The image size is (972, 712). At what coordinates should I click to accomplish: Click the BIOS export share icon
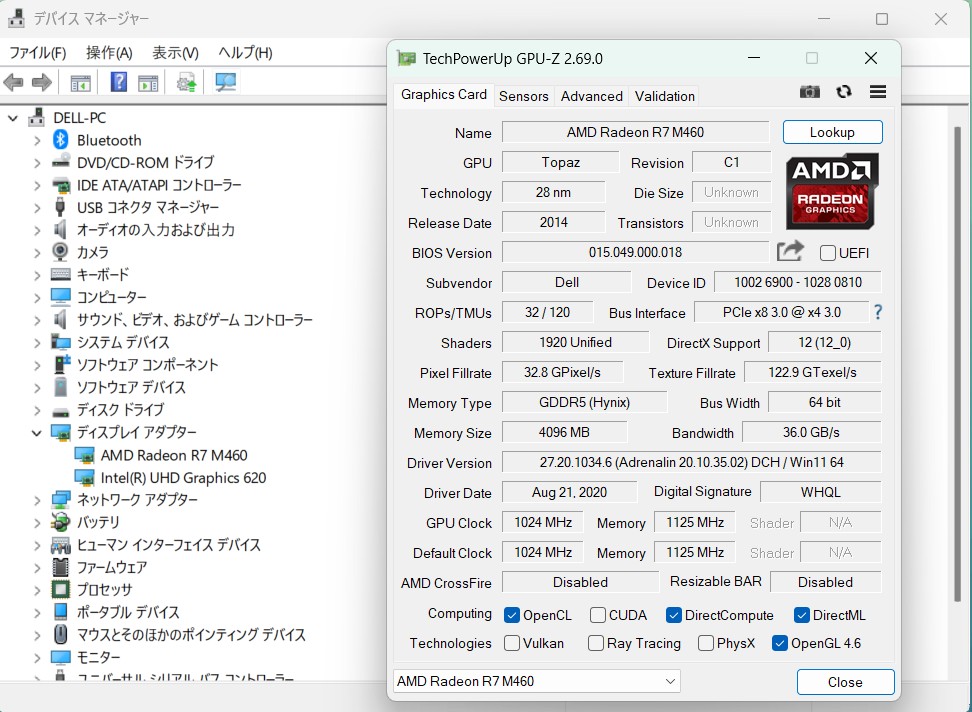click(x=790, y=252)
